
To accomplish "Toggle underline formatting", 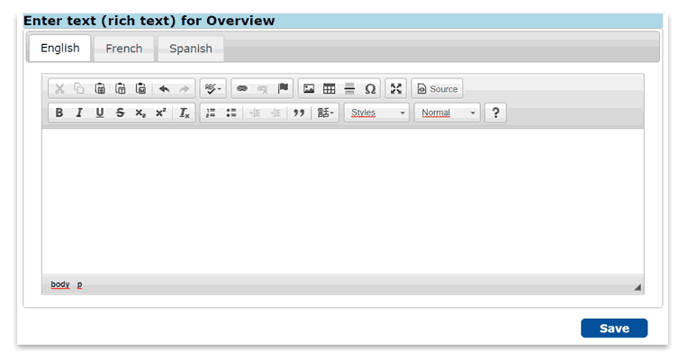I will point(100,113).
